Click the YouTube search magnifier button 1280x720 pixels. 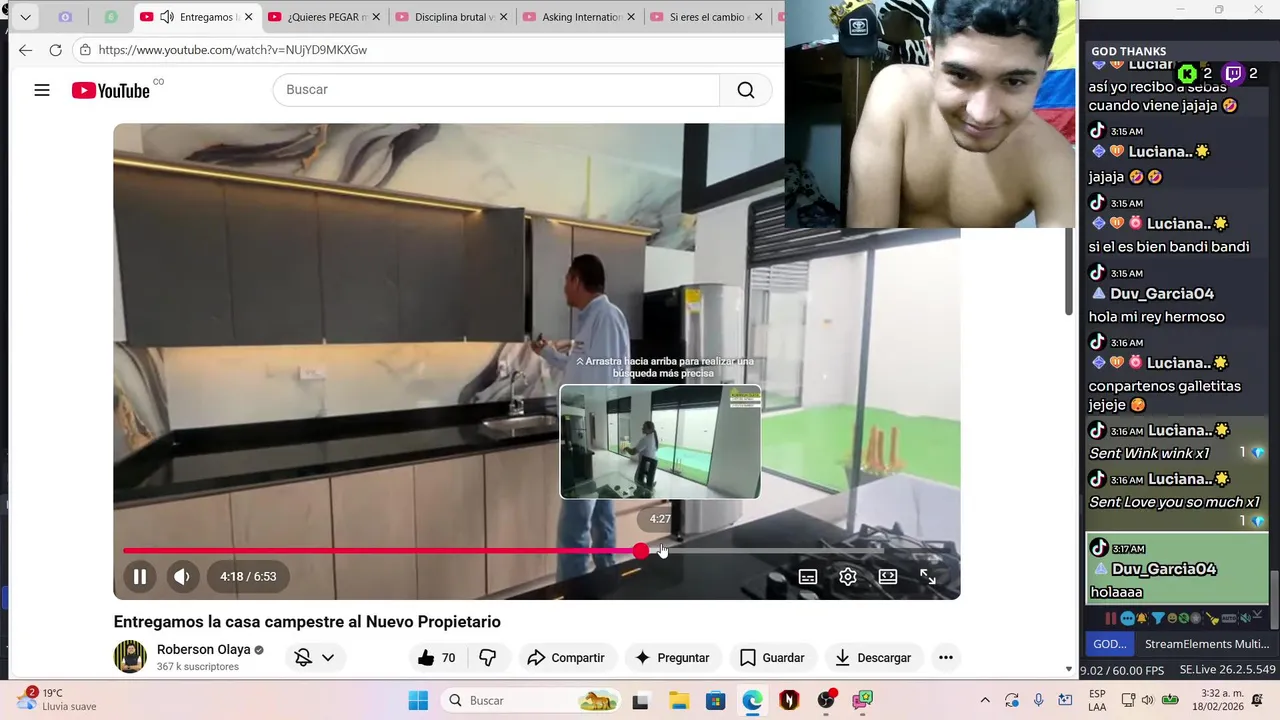[746, 90]
